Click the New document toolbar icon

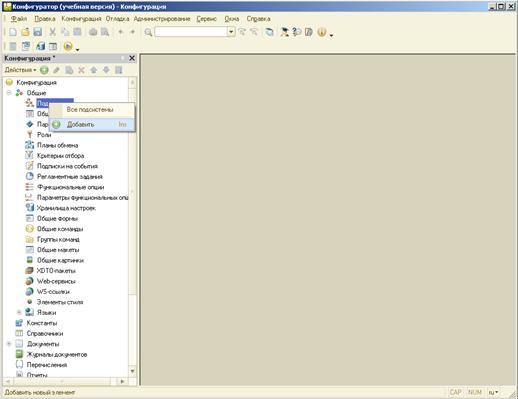tap(13, 32)
